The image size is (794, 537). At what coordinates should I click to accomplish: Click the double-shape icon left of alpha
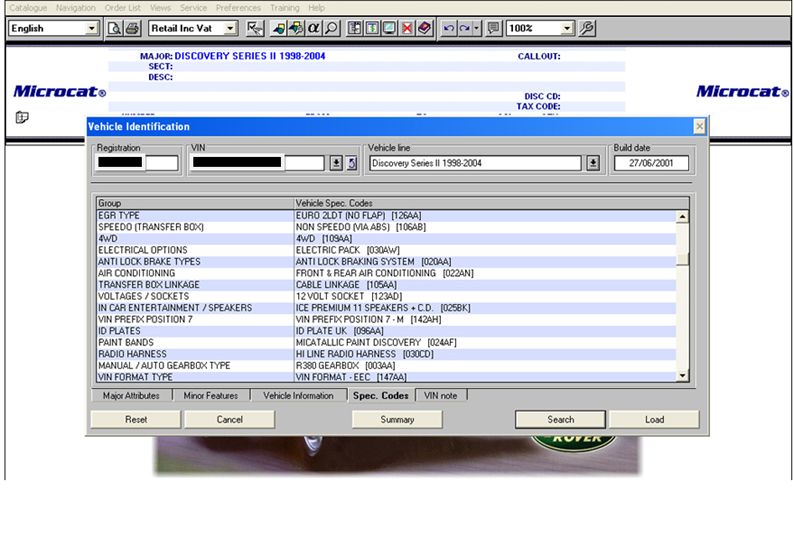[x=296, y=28]
